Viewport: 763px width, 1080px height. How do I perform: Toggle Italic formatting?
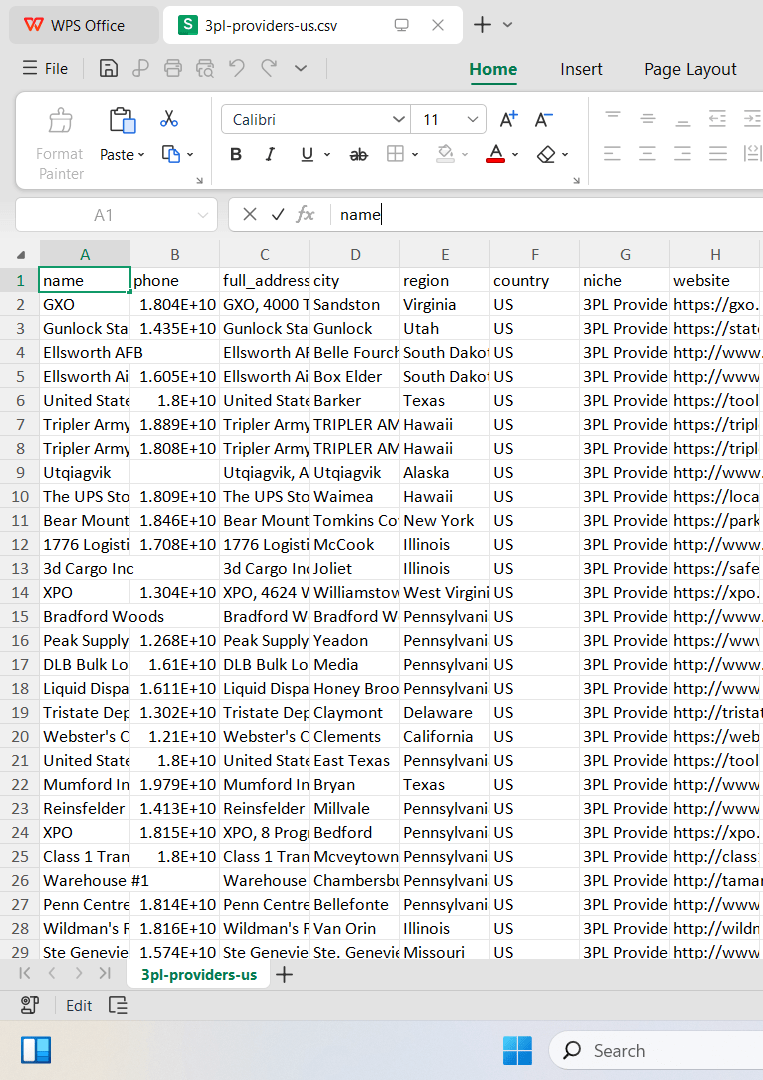tap(270, 154)
